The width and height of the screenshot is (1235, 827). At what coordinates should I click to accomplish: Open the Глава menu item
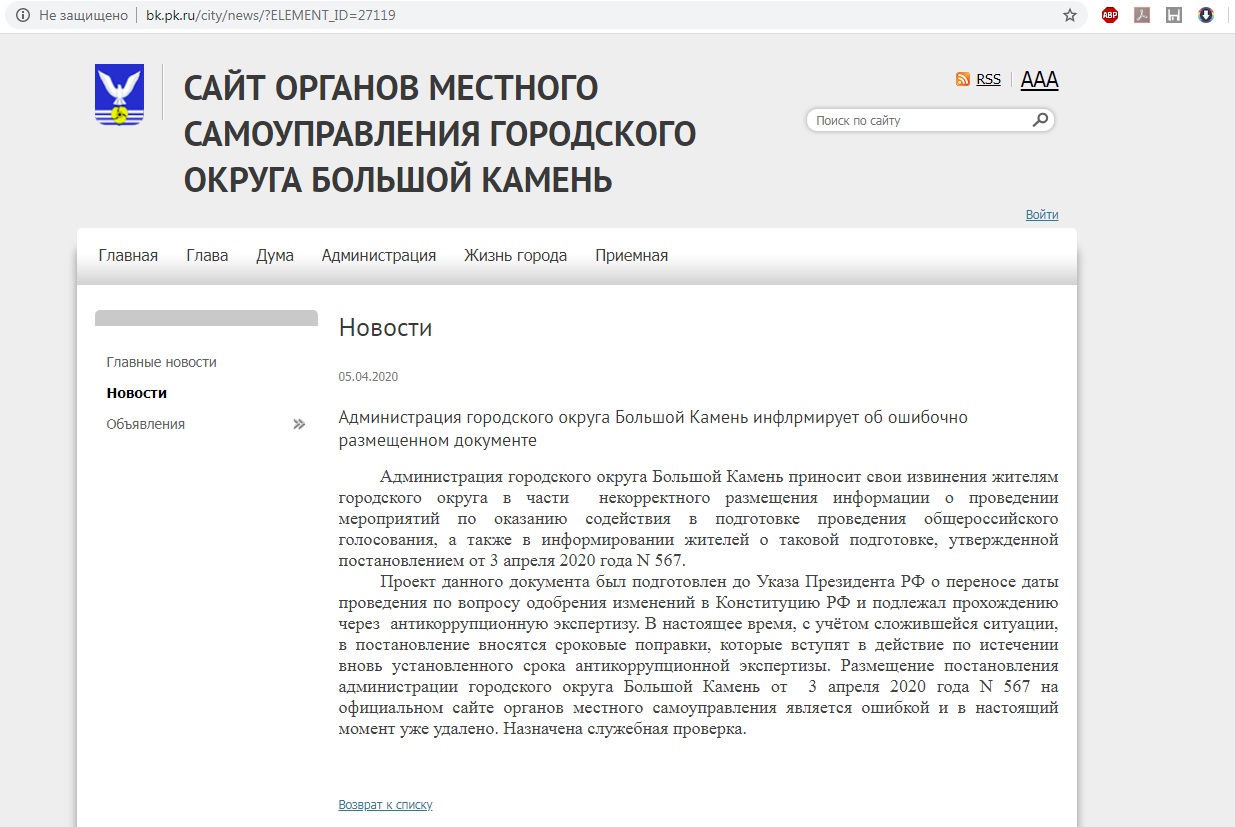pyautogui.click(x=207, y=255)
